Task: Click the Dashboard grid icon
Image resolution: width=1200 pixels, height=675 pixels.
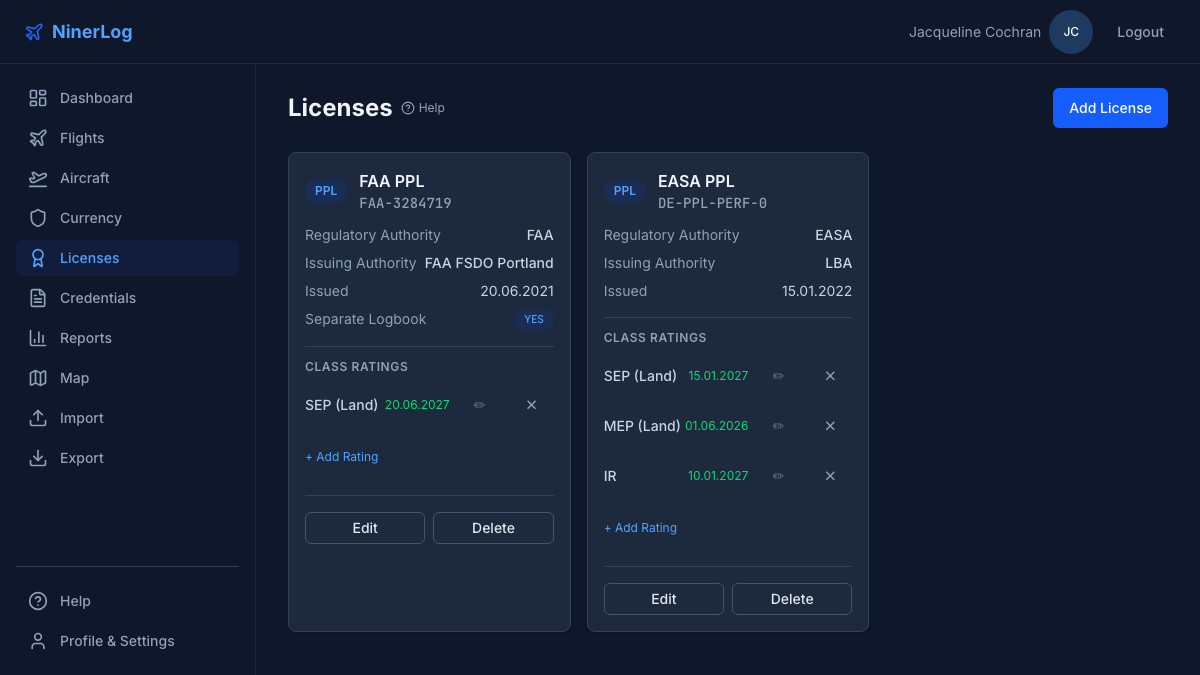Action: pos(38,98)
